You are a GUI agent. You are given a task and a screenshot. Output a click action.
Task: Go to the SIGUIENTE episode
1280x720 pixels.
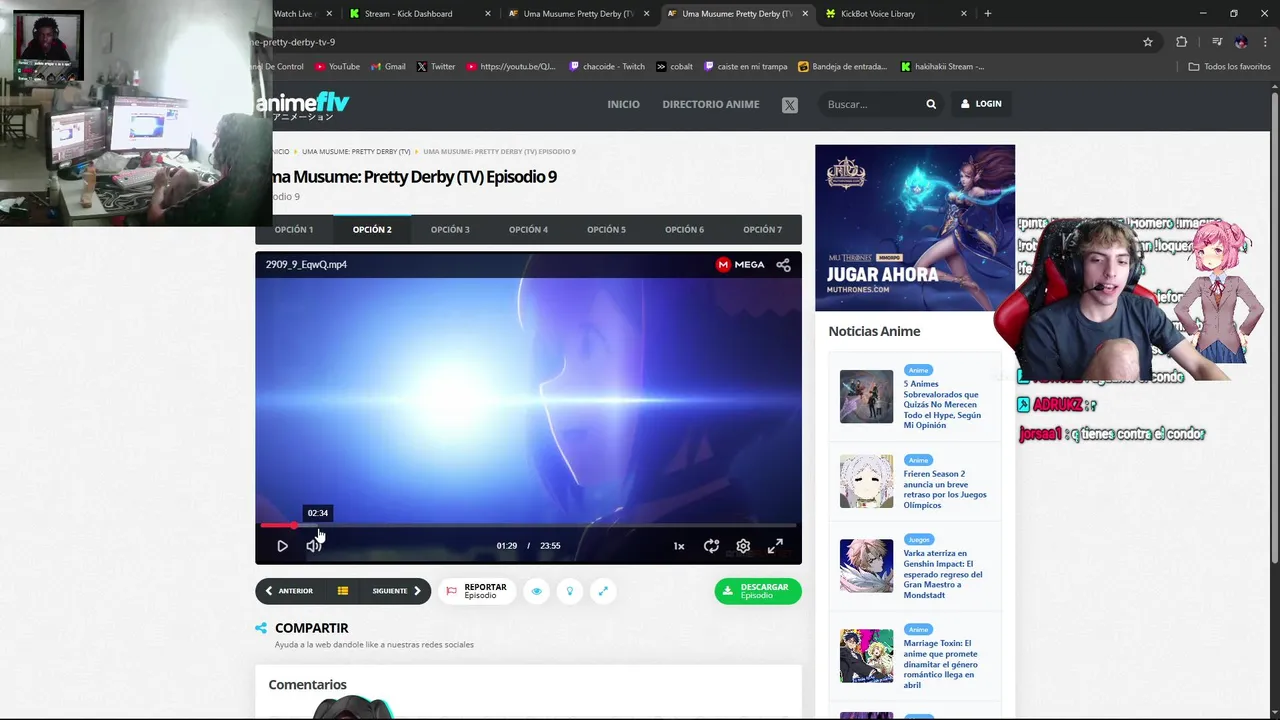coord(397,591)
